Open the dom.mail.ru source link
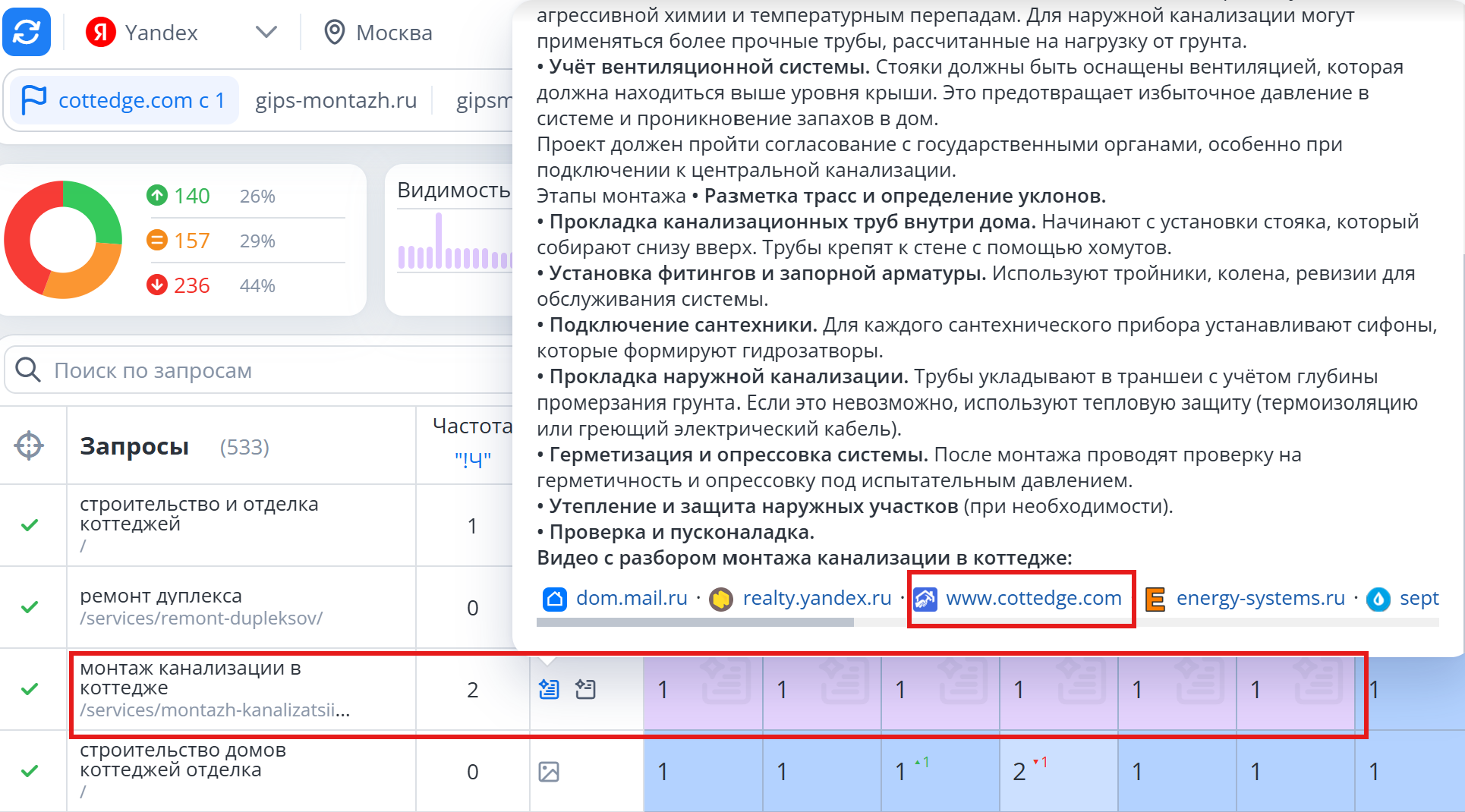The height and width of the screenshot is (812, 1465). click(x=632, y=598)
